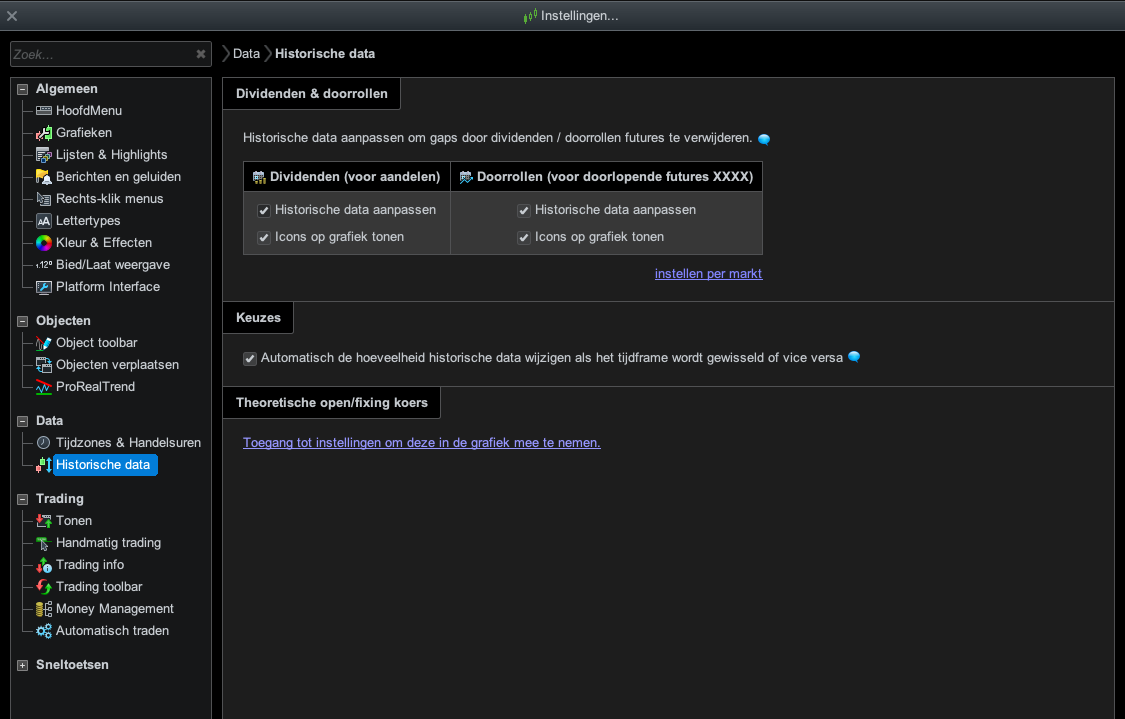The height and width of the screenshot is (719, 1125).
Task: Click the Zoek search field
Action: pos(100,54)
